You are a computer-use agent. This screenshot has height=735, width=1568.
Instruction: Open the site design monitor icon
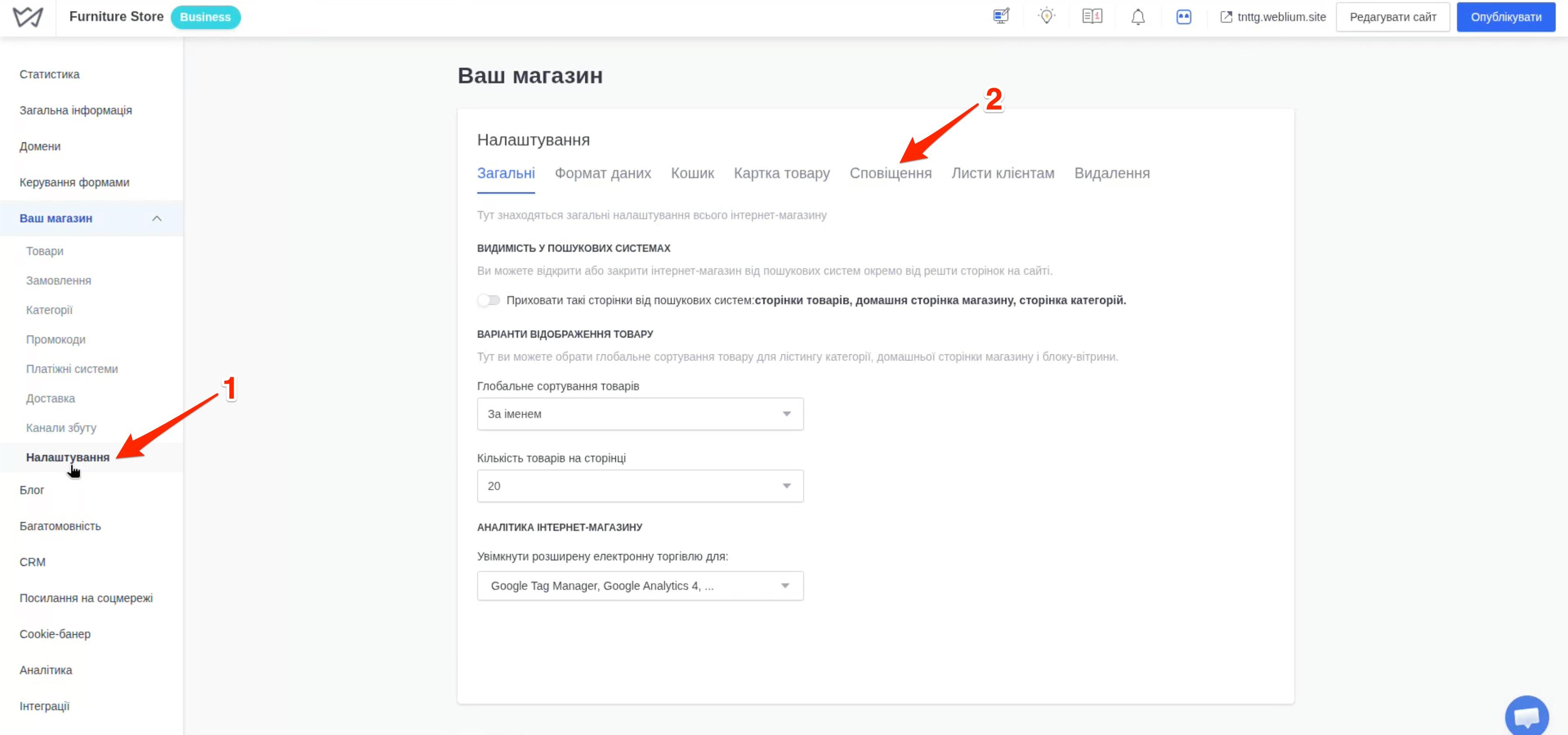1001,17
